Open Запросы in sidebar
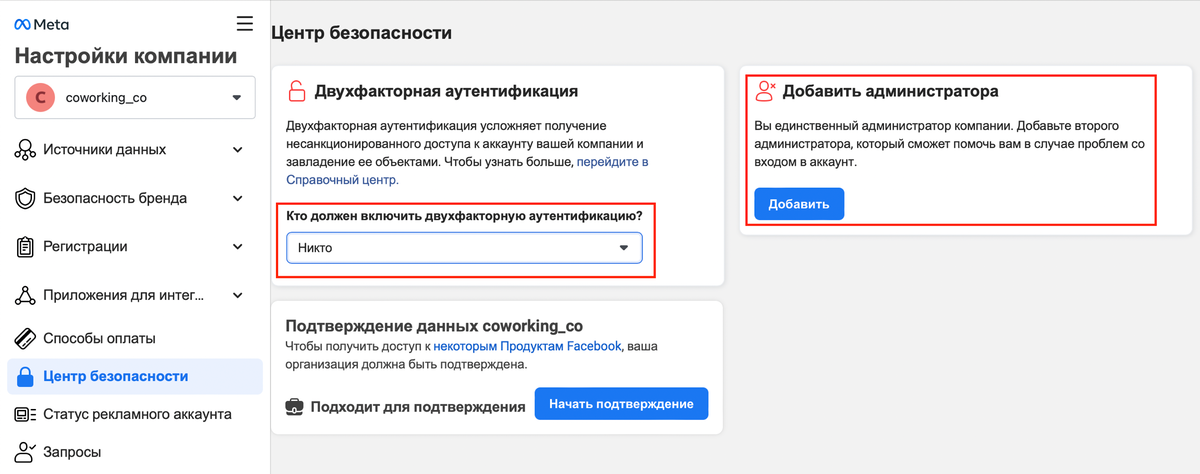The height and width of the screenshot is (474, 1200). point(134,452)
